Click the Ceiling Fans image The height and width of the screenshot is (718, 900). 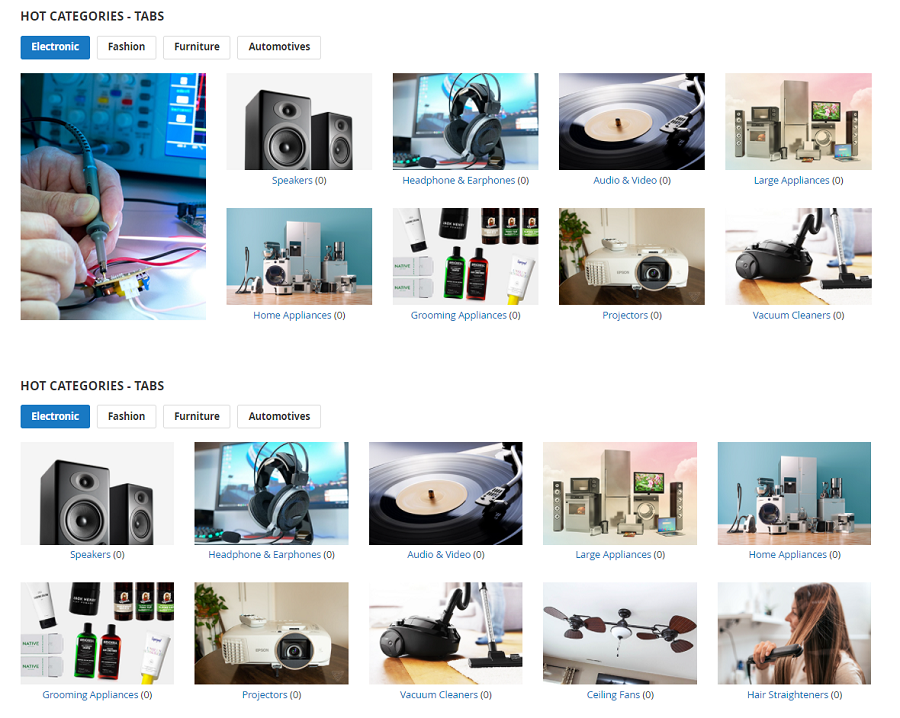point(620,633)
